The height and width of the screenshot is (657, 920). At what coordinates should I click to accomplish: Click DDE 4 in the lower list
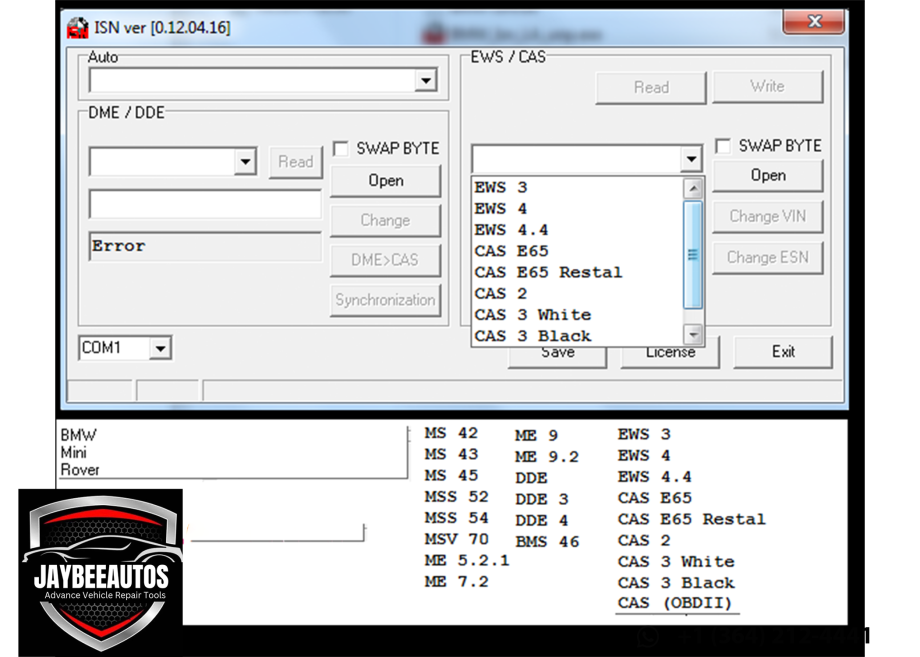(x=542, y=520)
